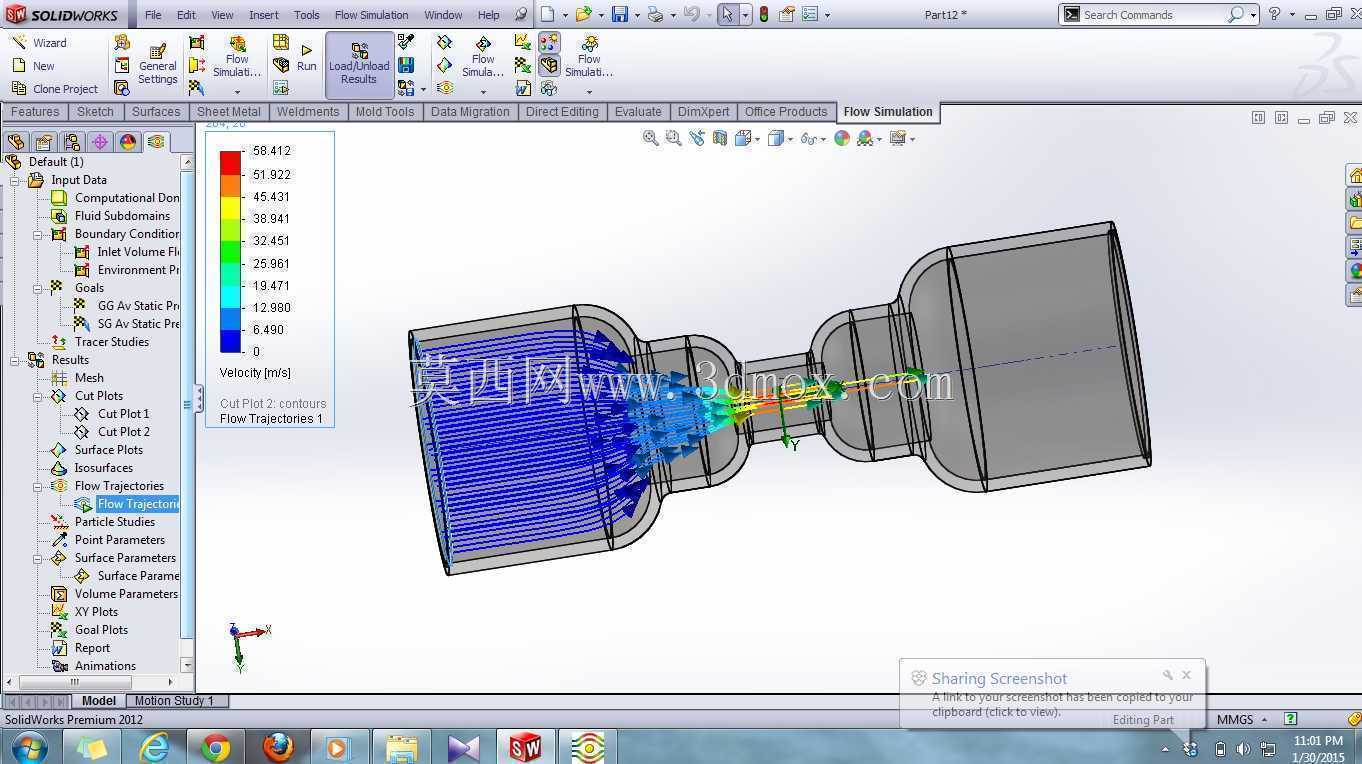
Task: Switch to the Model tab
Action: [98, 701]
